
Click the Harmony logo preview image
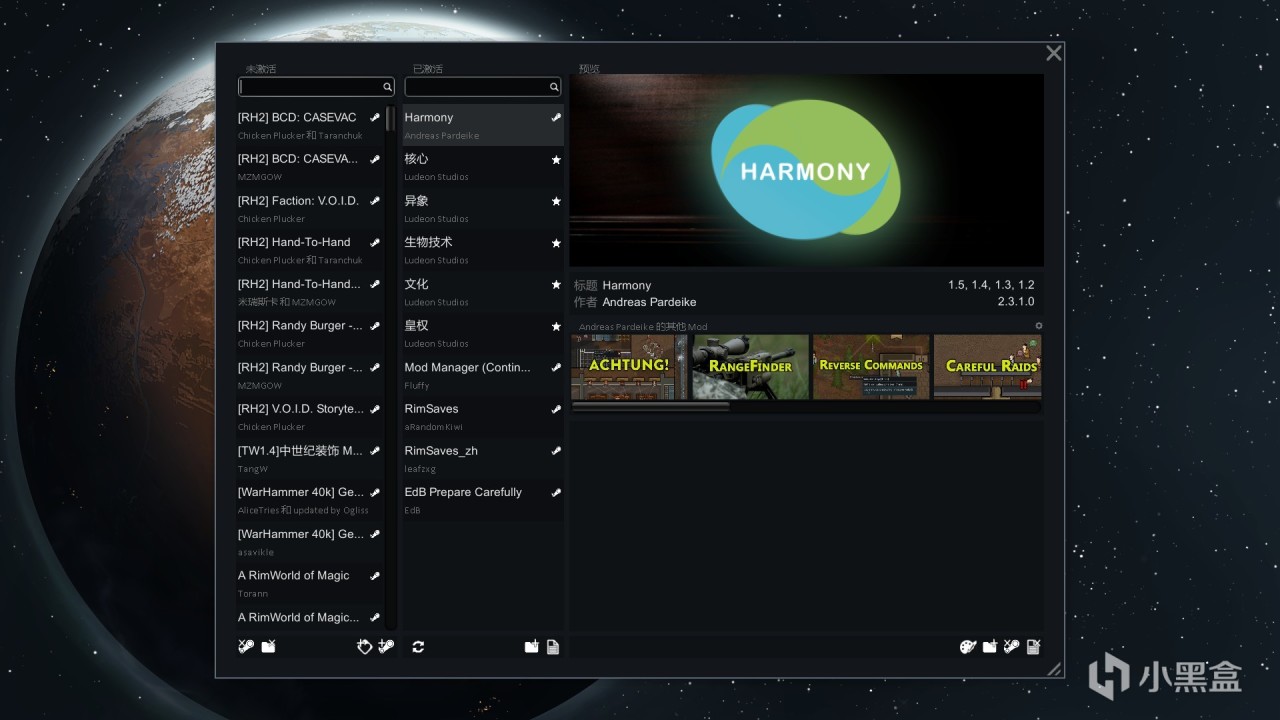pyautogui.click(x=806, y=171)
